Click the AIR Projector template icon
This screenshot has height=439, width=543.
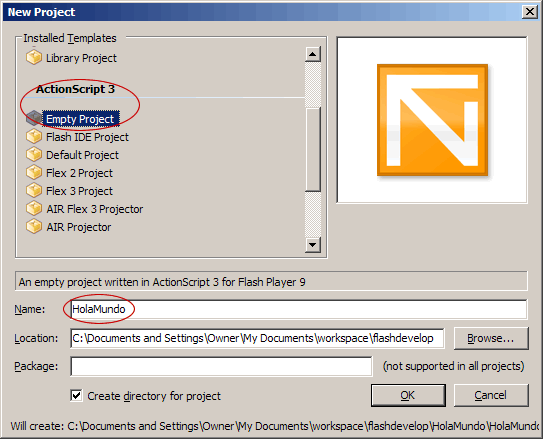coord(34,226)
